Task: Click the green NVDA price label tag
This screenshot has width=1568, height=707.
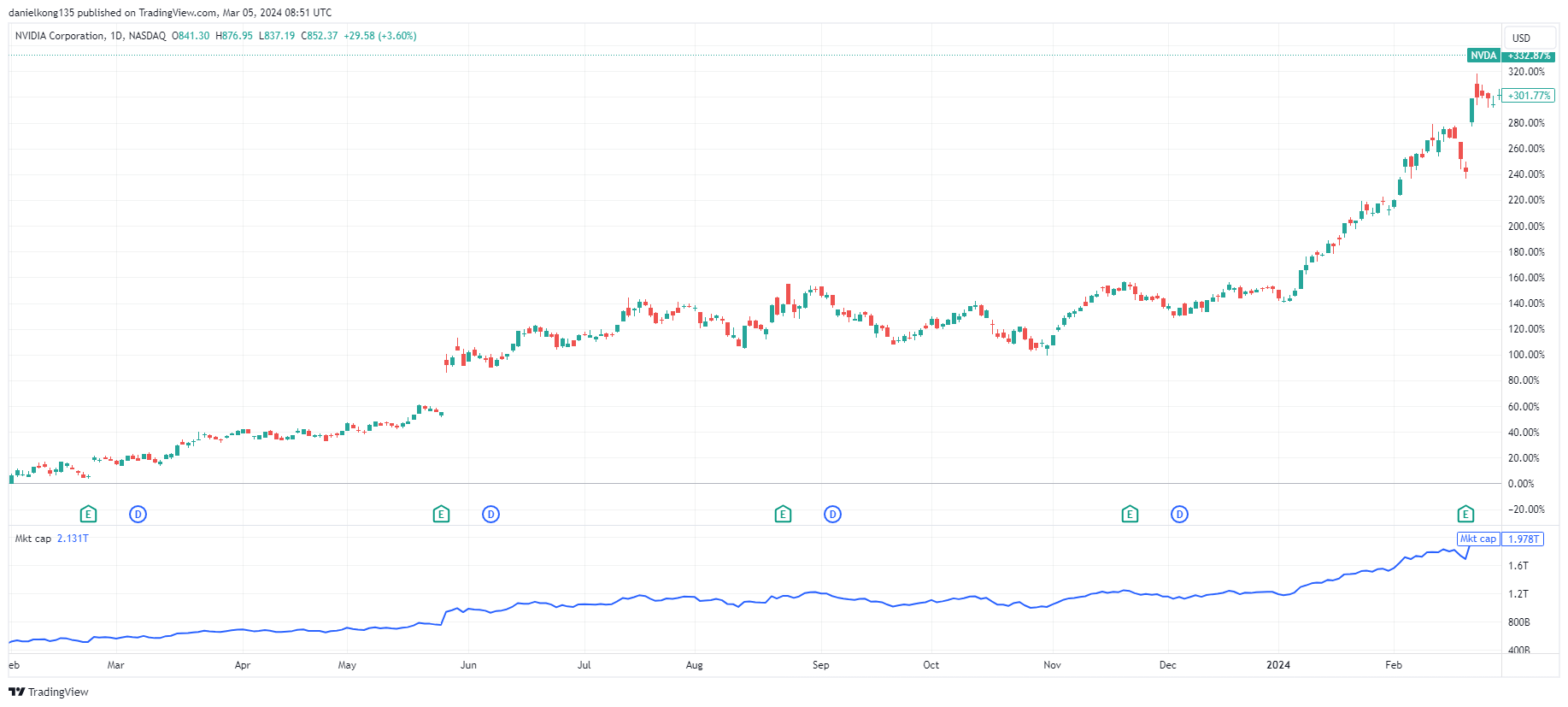Action: [x=1483, y=56]
